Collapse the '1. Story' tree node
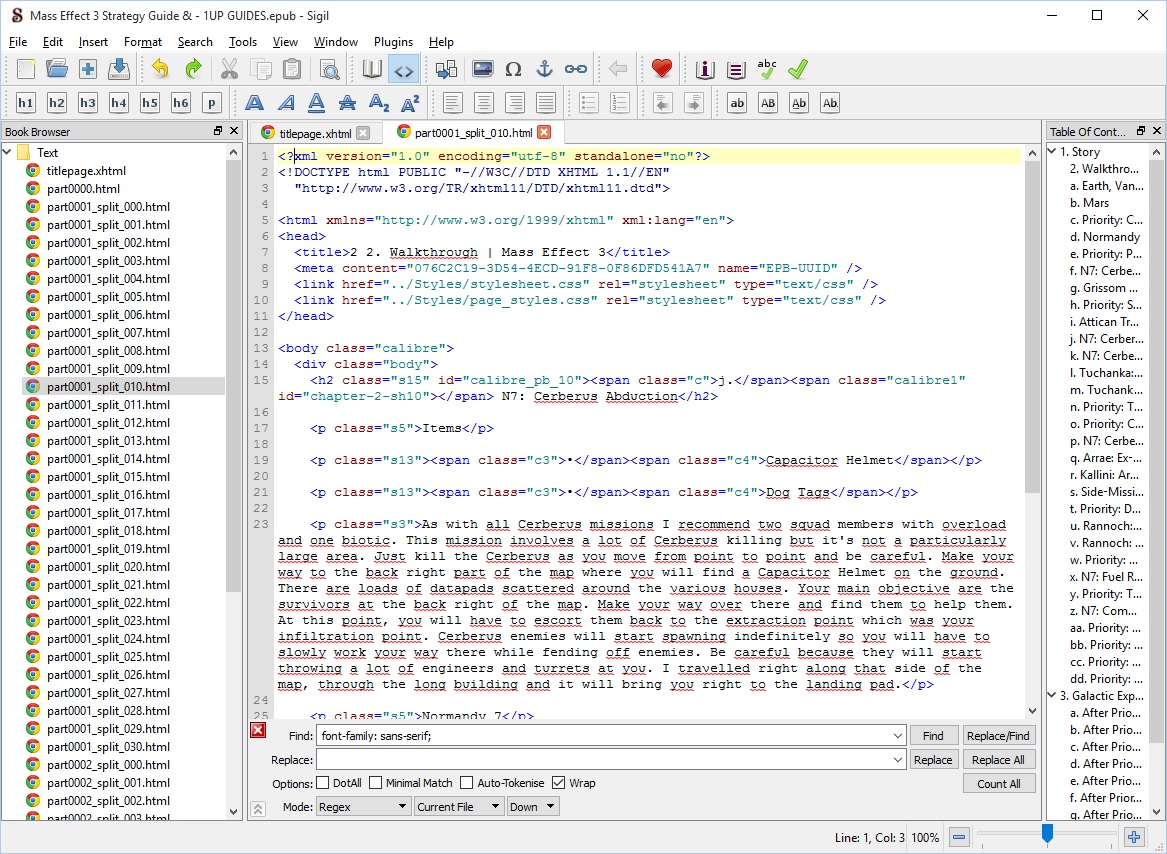 [1052, 152]
